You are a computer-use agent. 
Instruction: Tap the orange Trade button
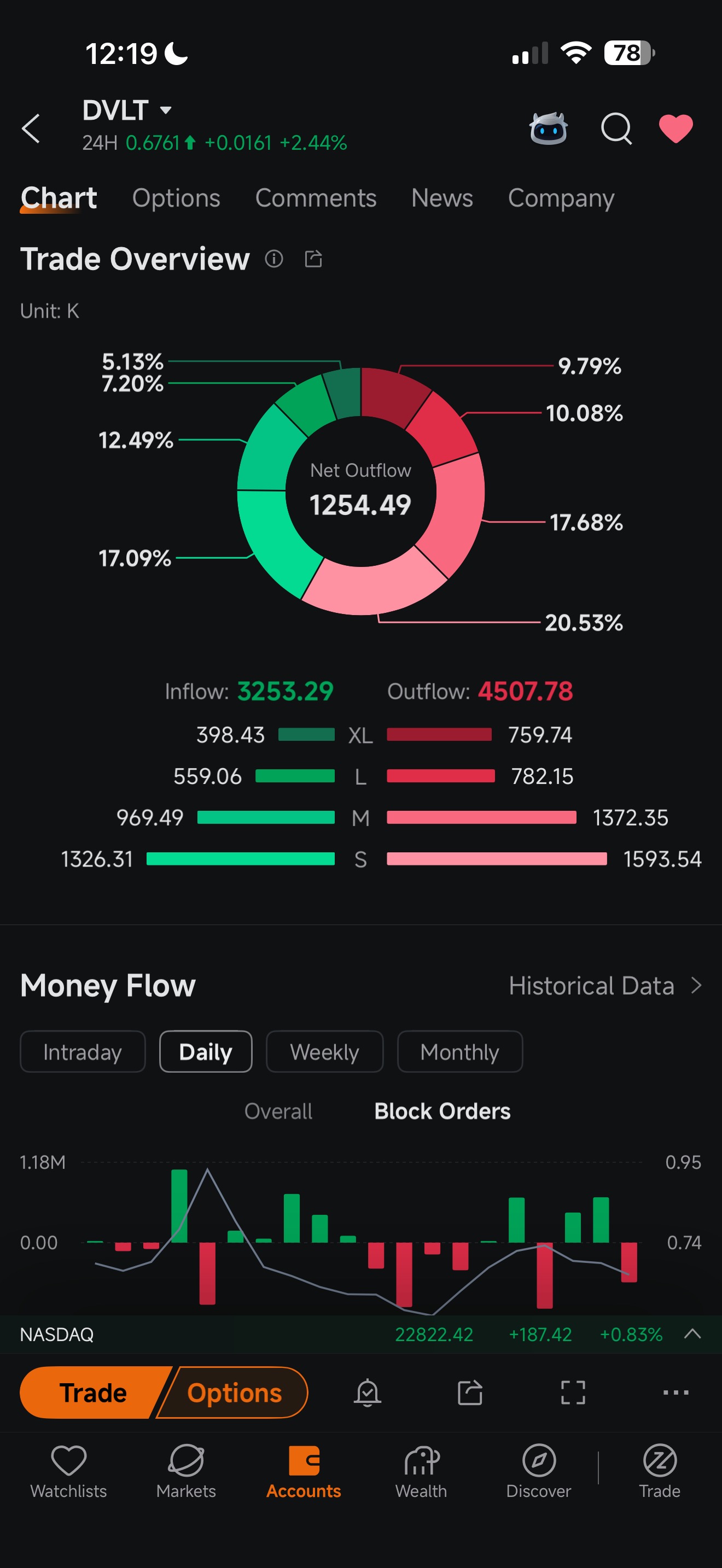[x=93, y=1392]
